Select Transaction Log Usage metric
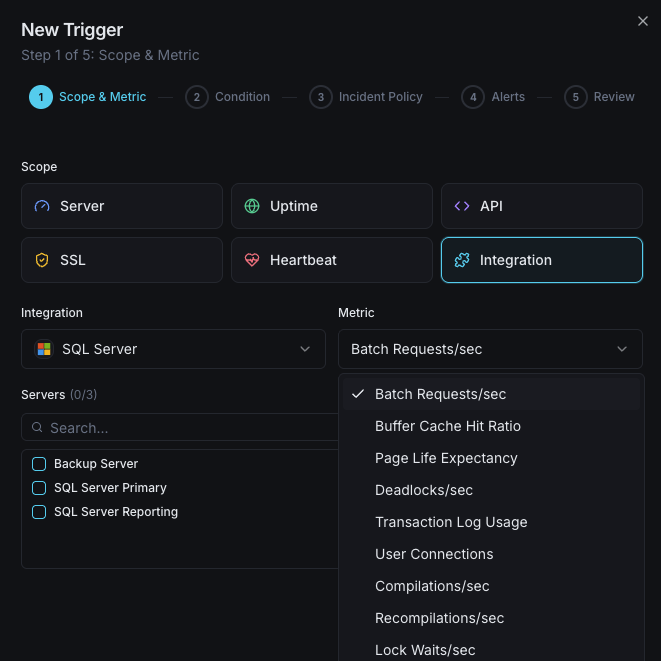 tap(491, 522)
